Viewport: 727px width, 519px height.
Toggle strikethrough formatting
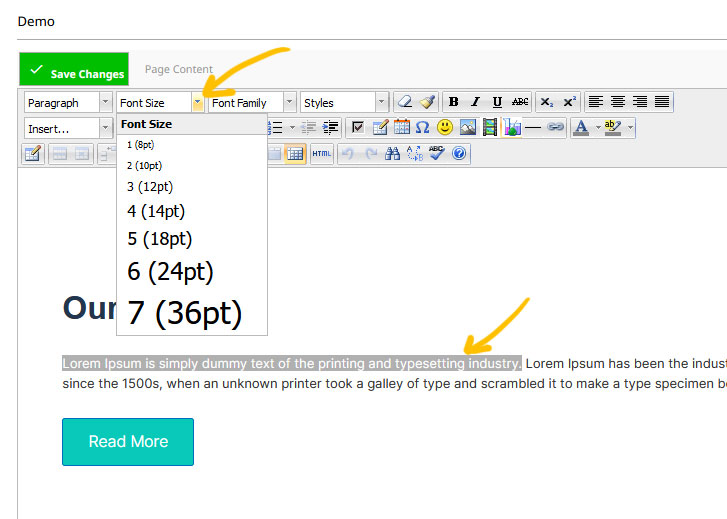pos(520,102)
